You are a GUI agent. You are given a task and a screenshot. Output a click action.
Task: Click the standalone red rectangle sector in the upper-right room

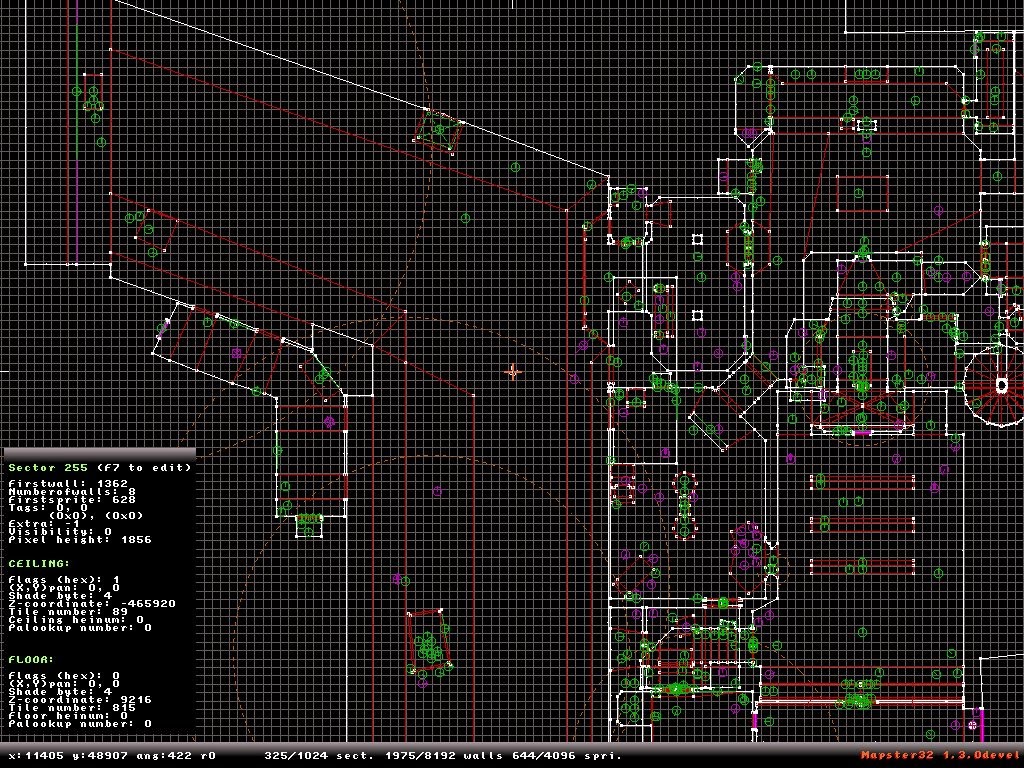point(862,193)
